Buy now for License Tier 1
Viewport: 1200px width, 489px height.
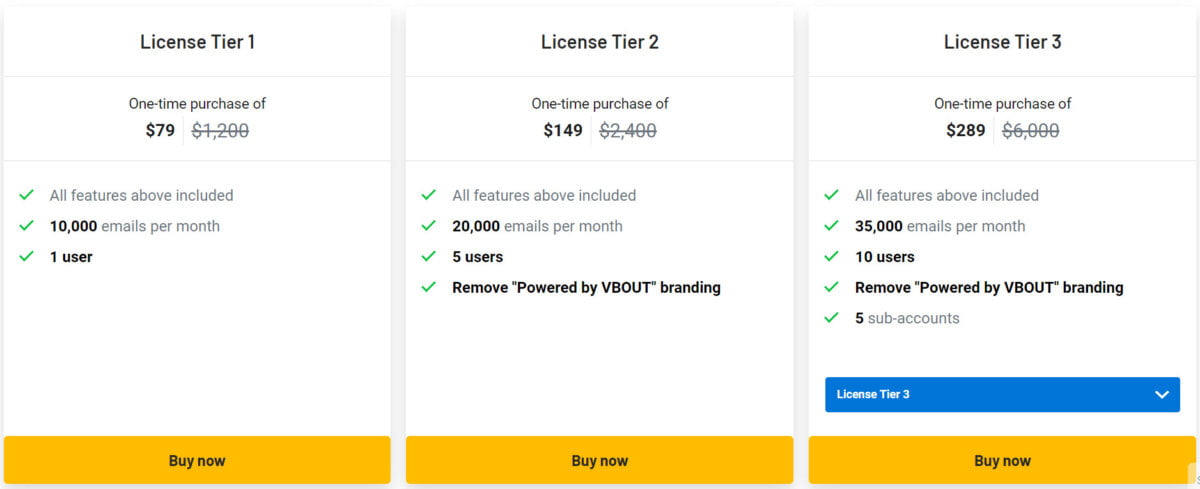click(x=197, y=460)
